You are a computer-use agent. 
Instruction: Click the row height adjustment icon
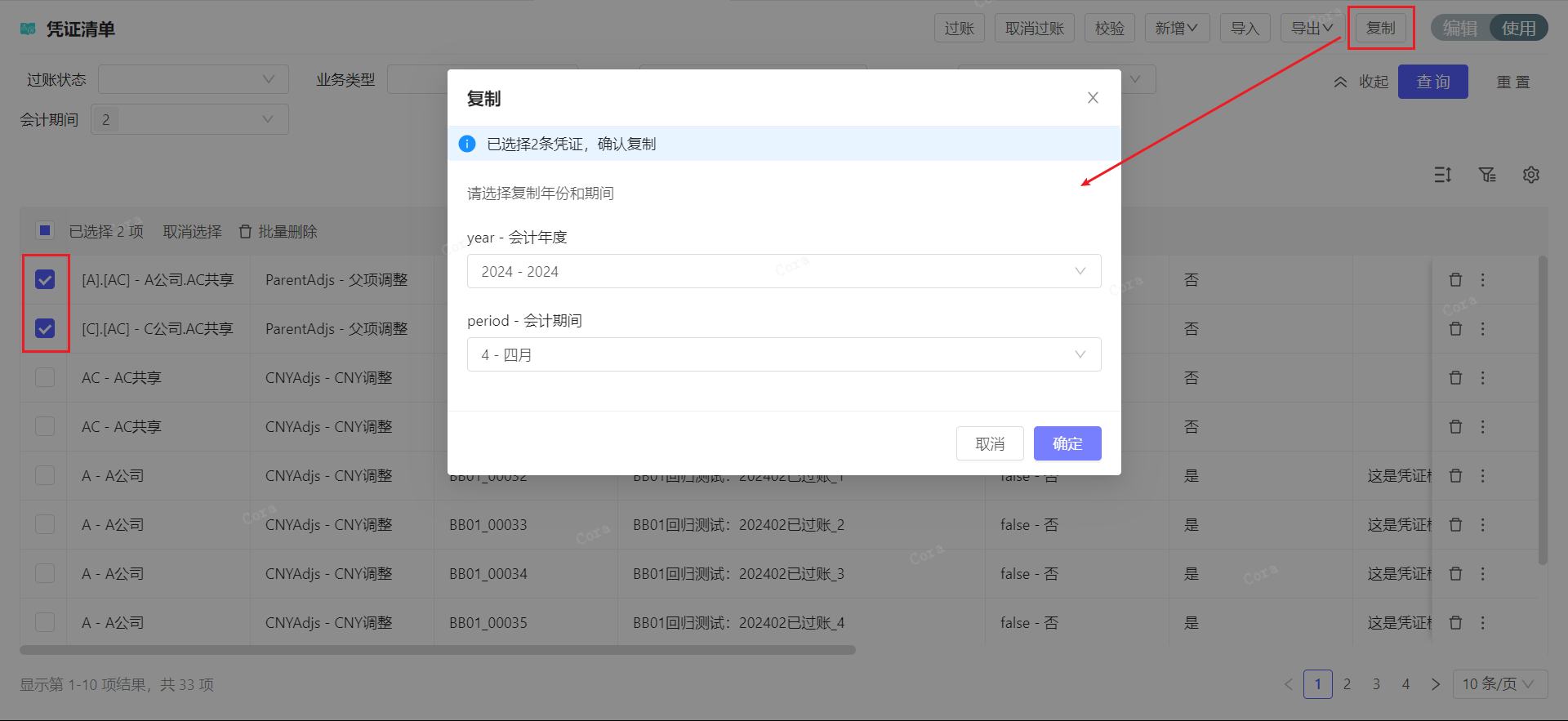click(x=1443, y=175)
